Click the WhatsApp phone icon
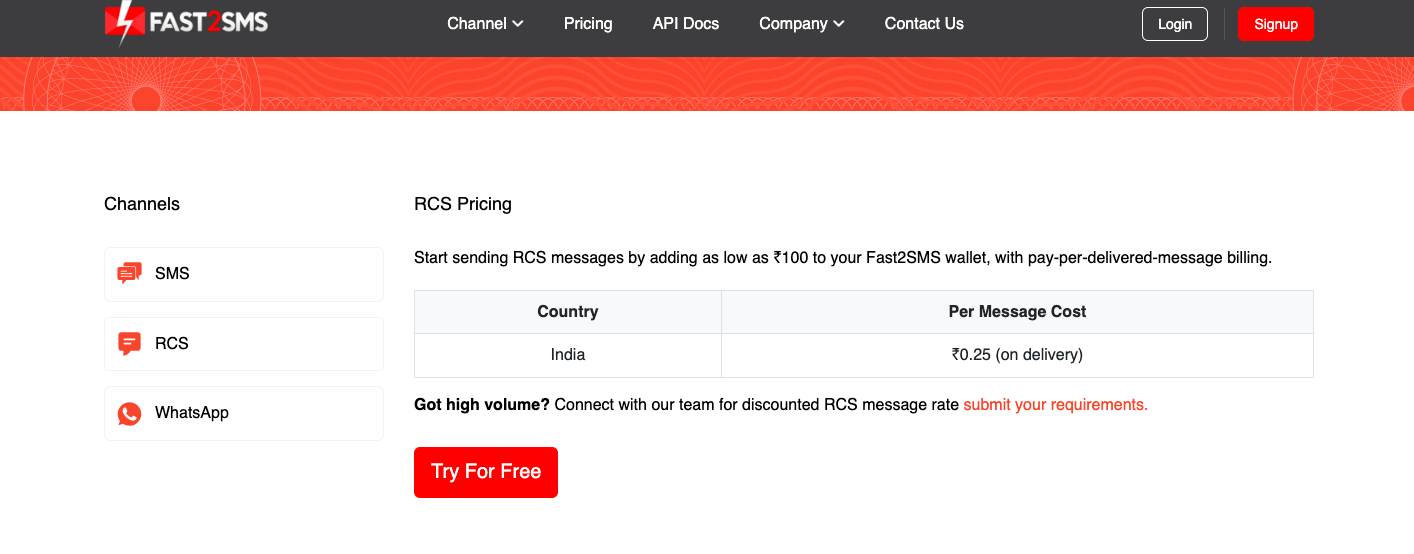Viewport: 1414px width, 554px height. (129, 414)
